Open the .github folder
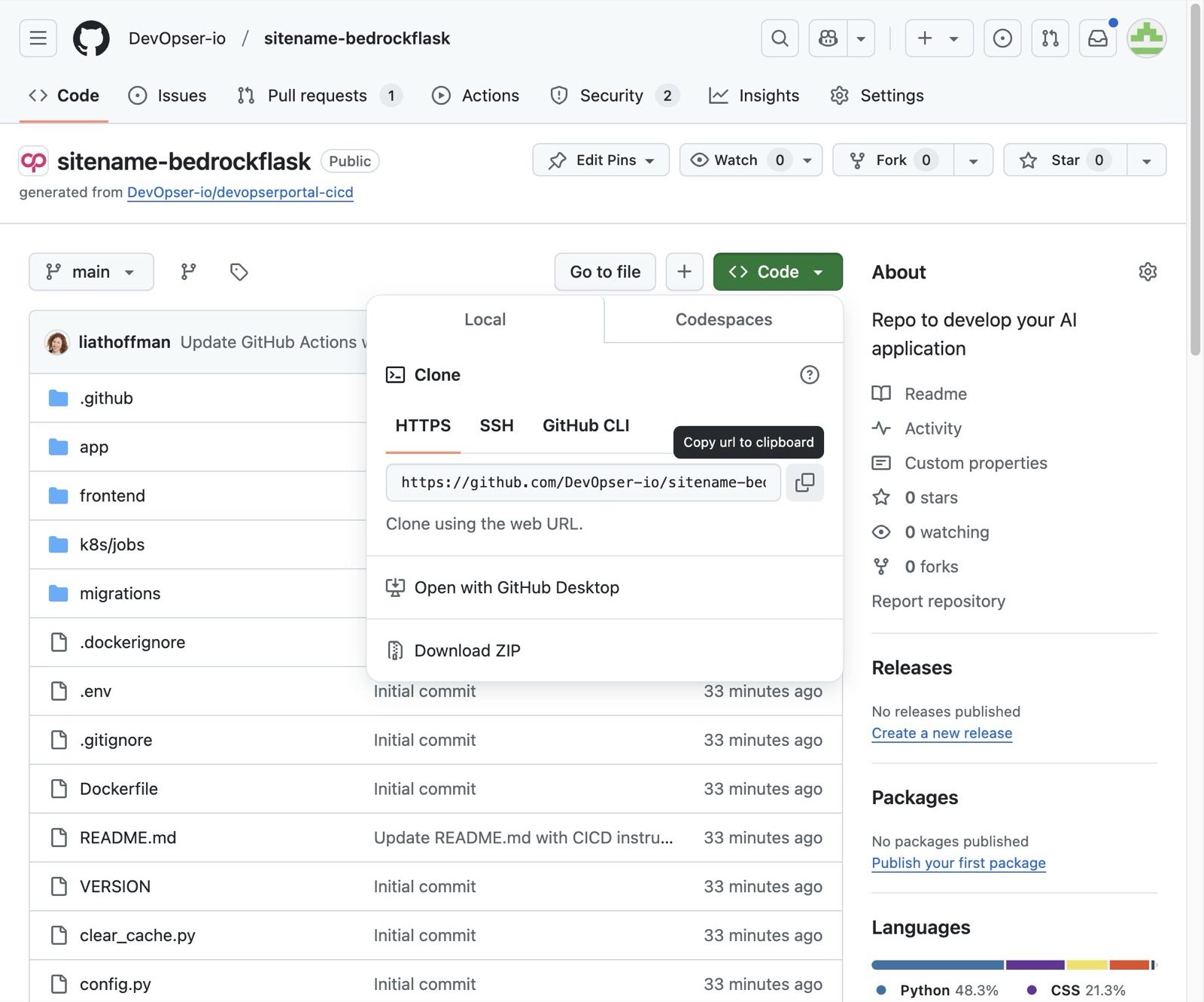Screen dimensions: 1204x1002 click(106, 398)
